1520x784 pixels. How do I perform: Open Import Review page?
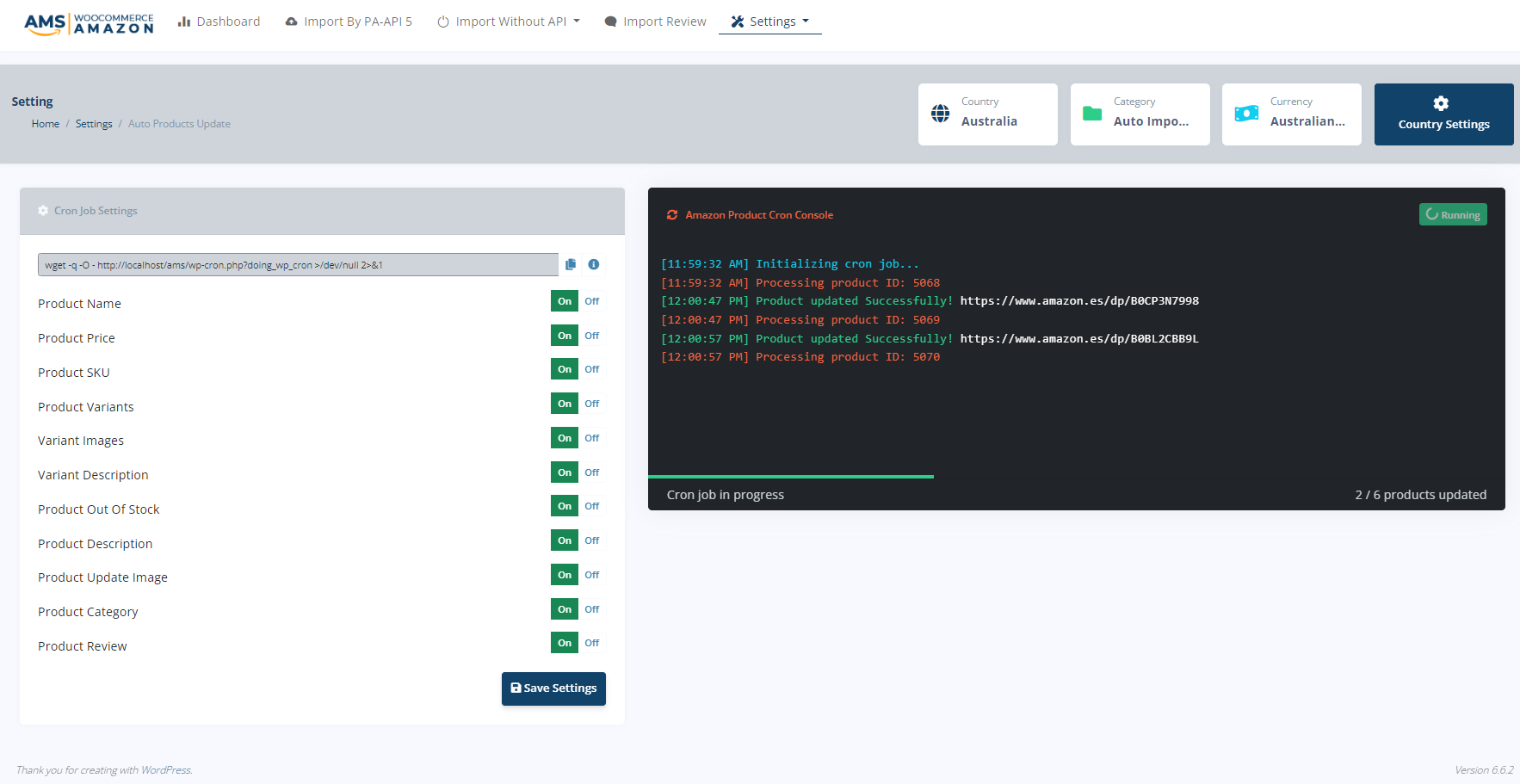(655, 22)
